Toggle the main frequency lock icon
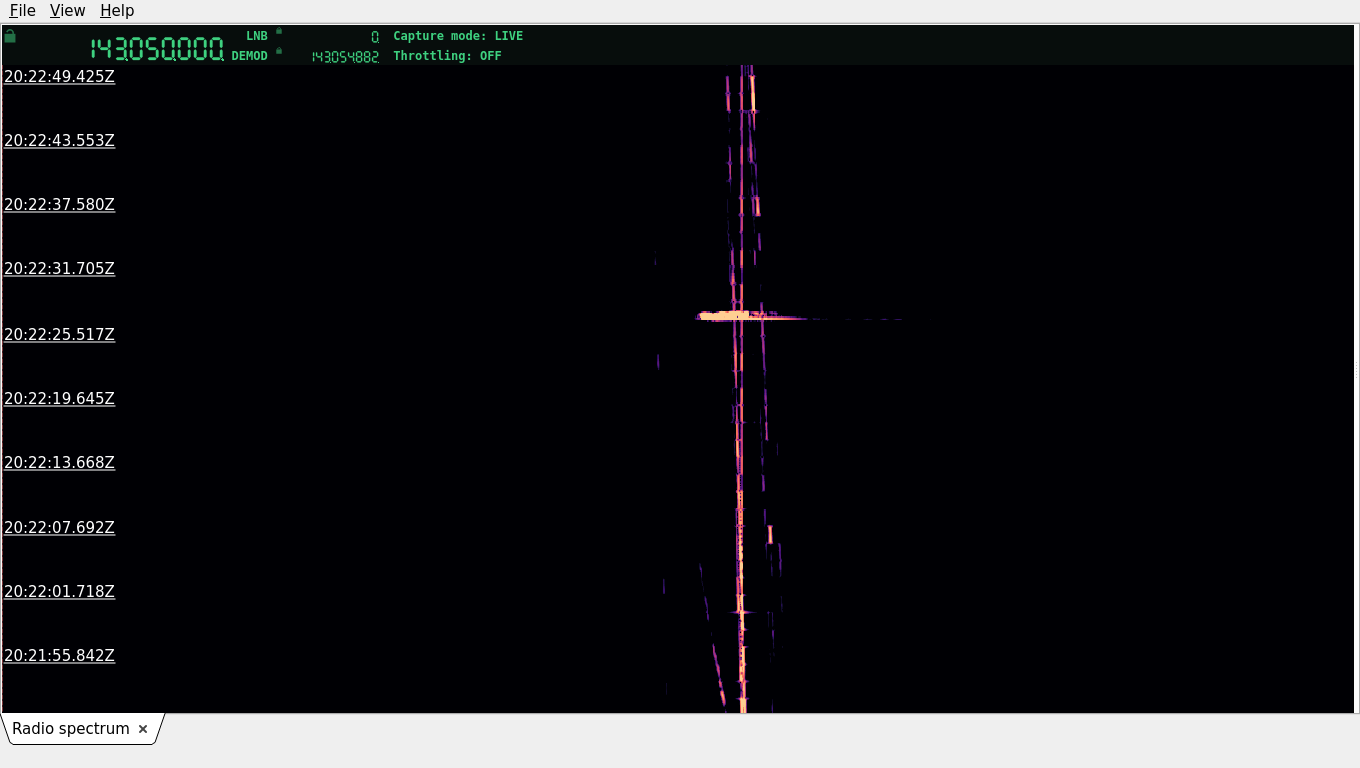The image size is (1360, 768). tap(10, 36)
